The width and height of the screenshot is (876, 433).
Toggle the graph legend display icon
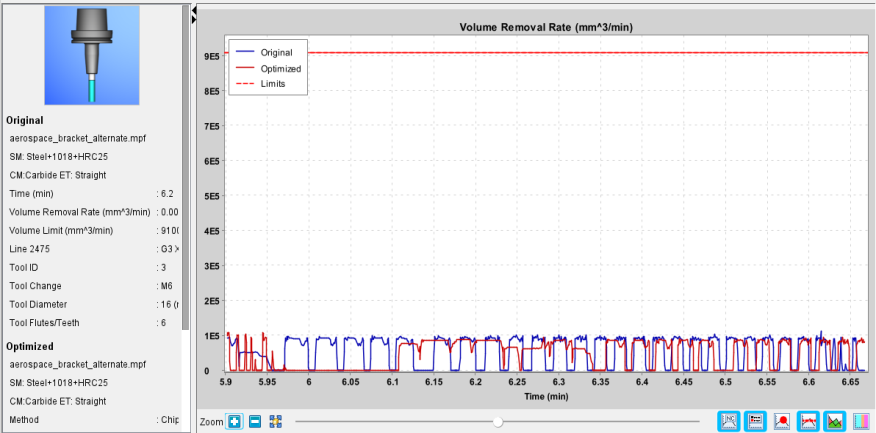point(755,421)
